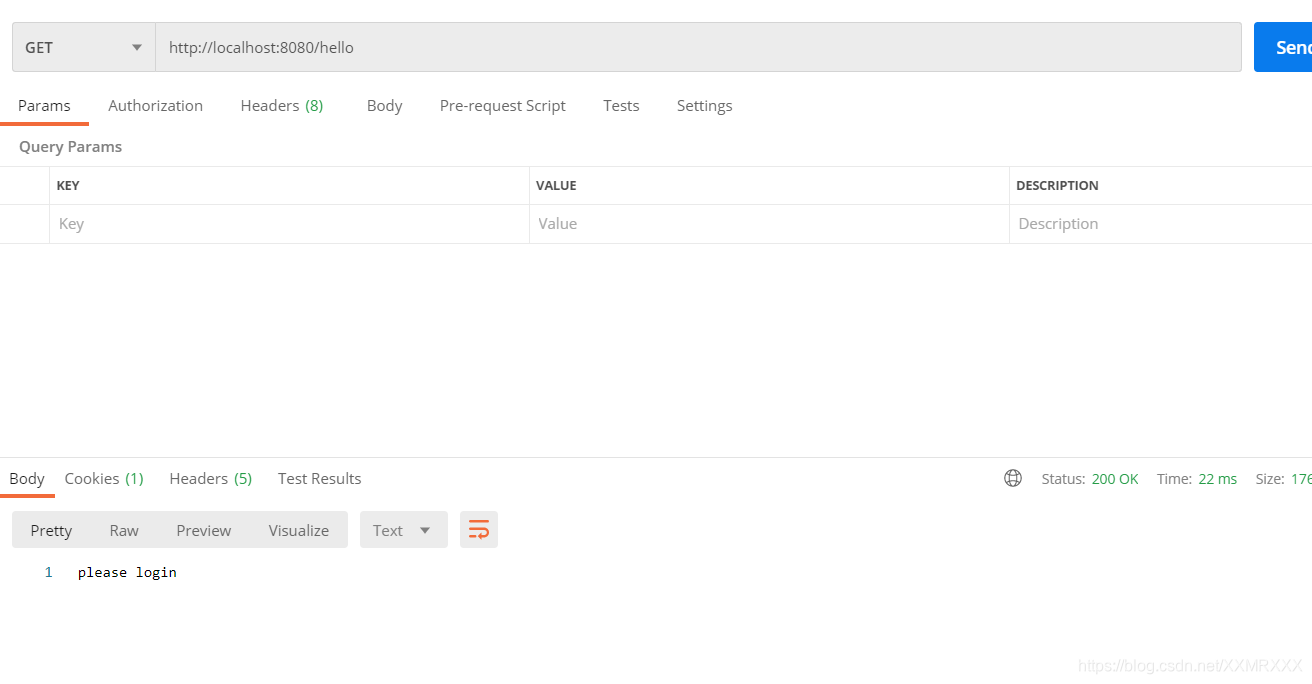Viewport: 1312px width, 684px height.
Task: Open the response Headers (5) tab
Action: tap(210, 478)
